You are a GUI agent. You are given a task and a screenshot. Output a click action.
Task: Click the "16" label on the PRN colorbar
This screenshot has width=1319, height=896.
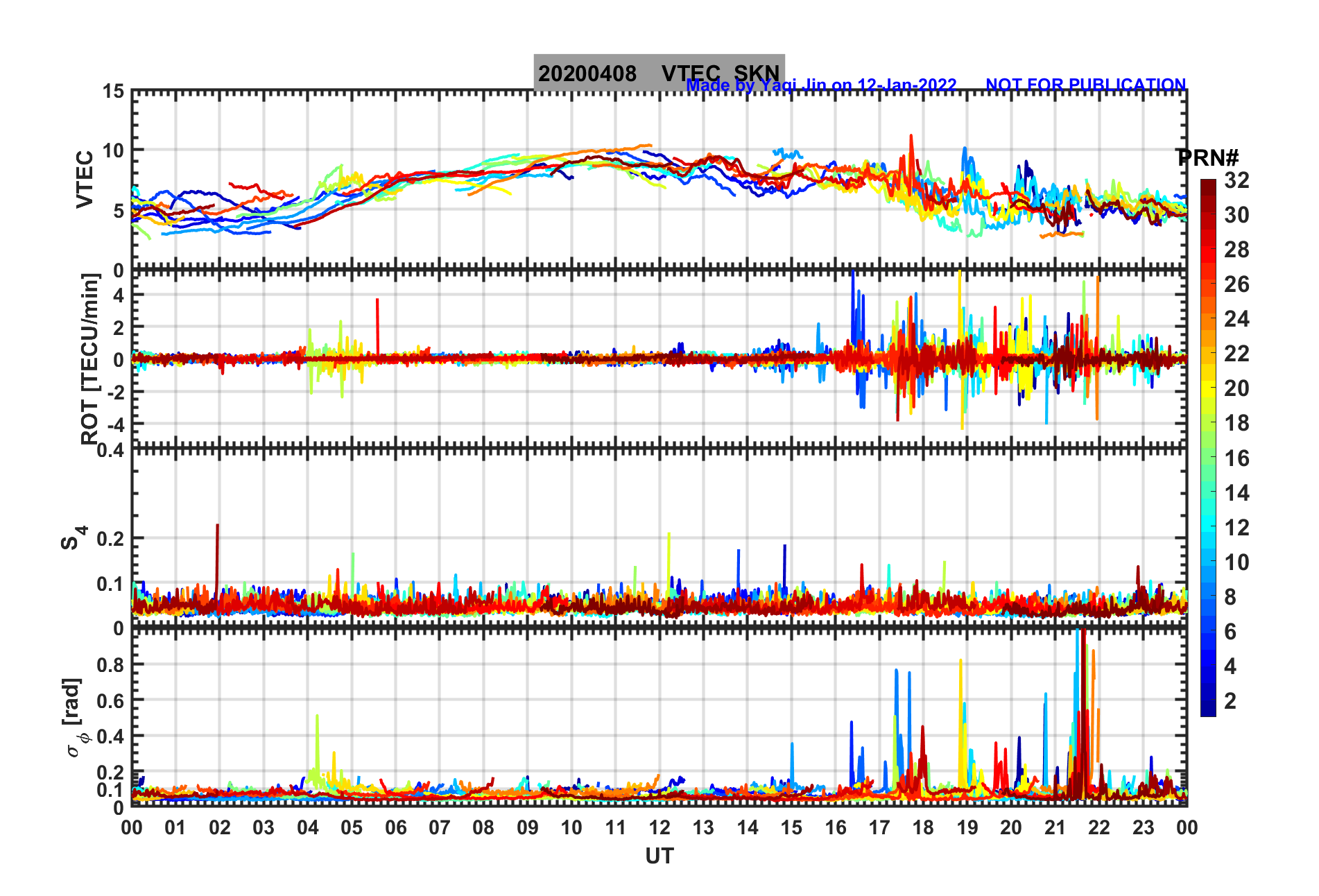(1236, 458)
